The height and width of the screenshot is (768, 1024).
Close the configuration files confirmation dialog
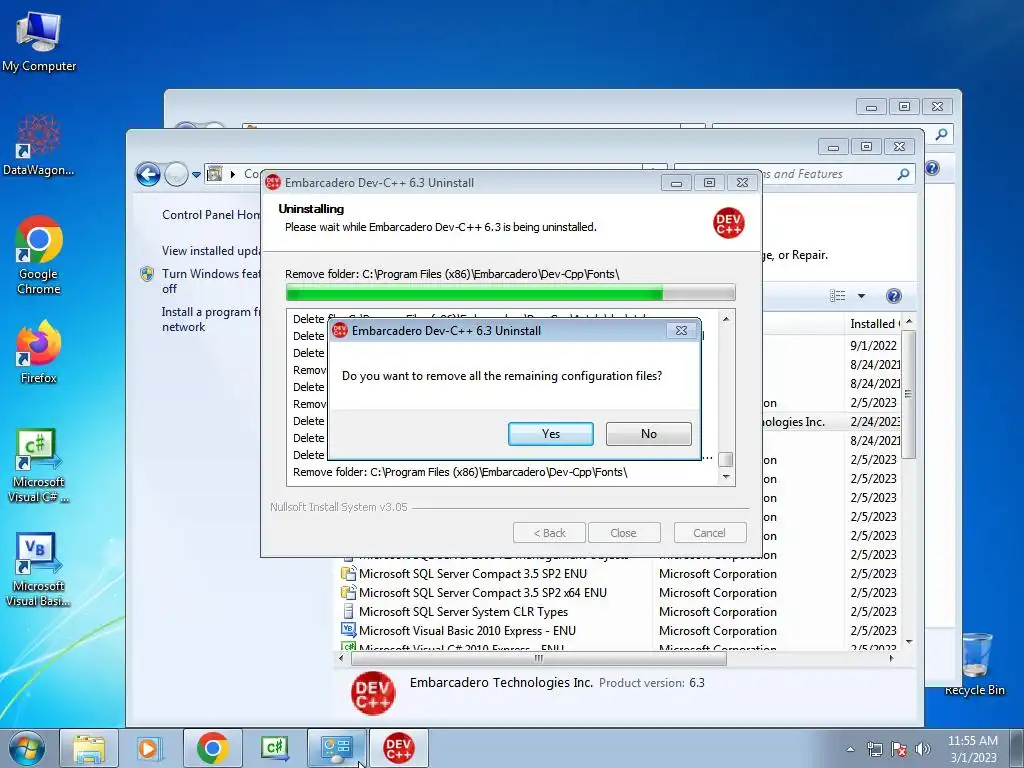coord(680,330)
